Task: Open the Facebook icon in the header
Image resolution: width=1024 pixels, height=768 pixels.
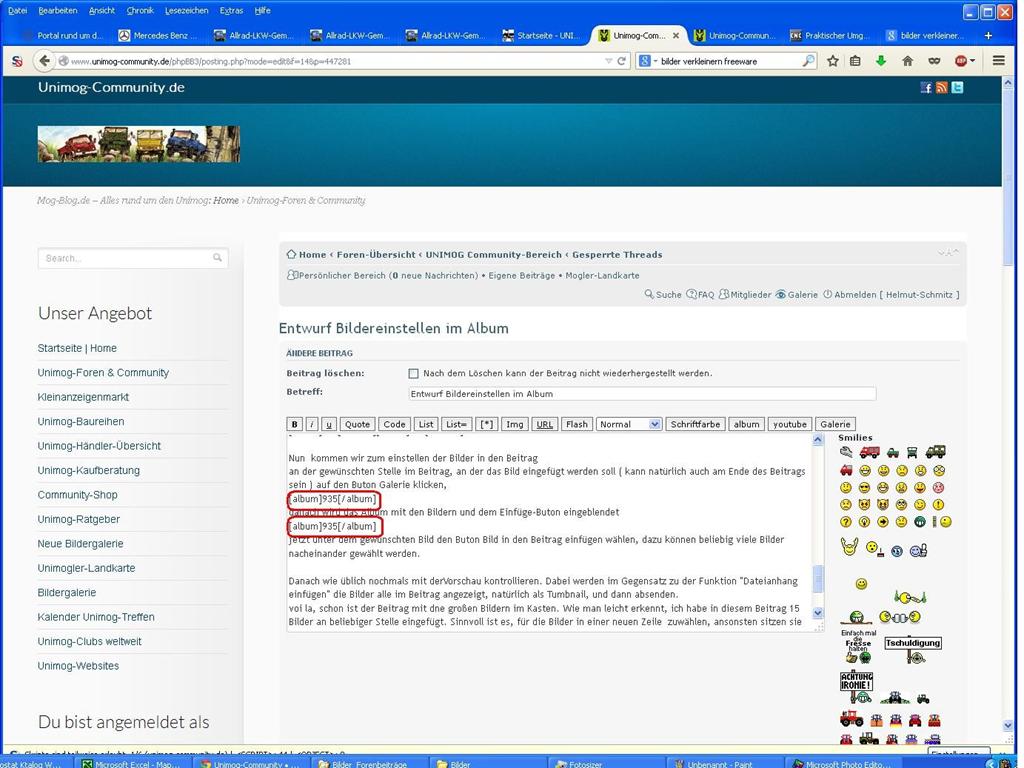Action: tap(926, 88)
